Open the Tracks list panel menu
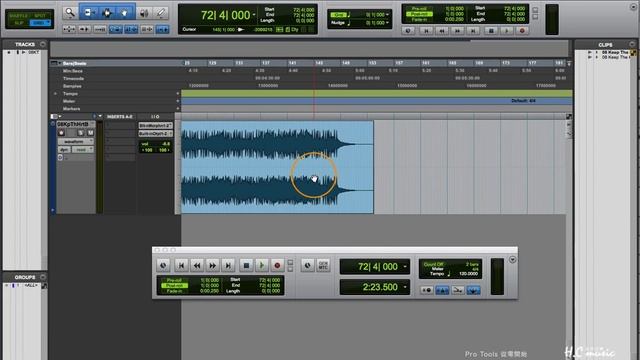Image resolution: width=640 pixels, height=360 pixels. pyautogui.click(x=43, y=44)
